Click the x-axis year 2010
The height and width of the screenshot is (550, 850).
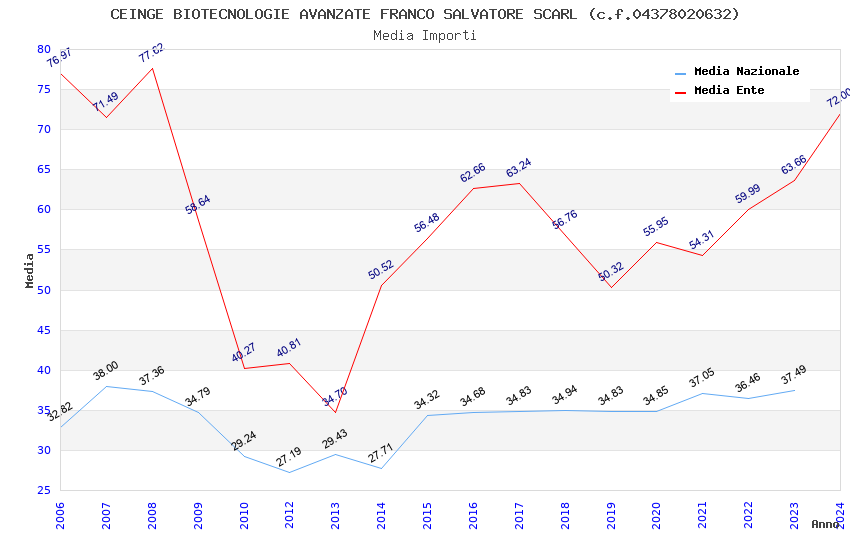(244, 515)
